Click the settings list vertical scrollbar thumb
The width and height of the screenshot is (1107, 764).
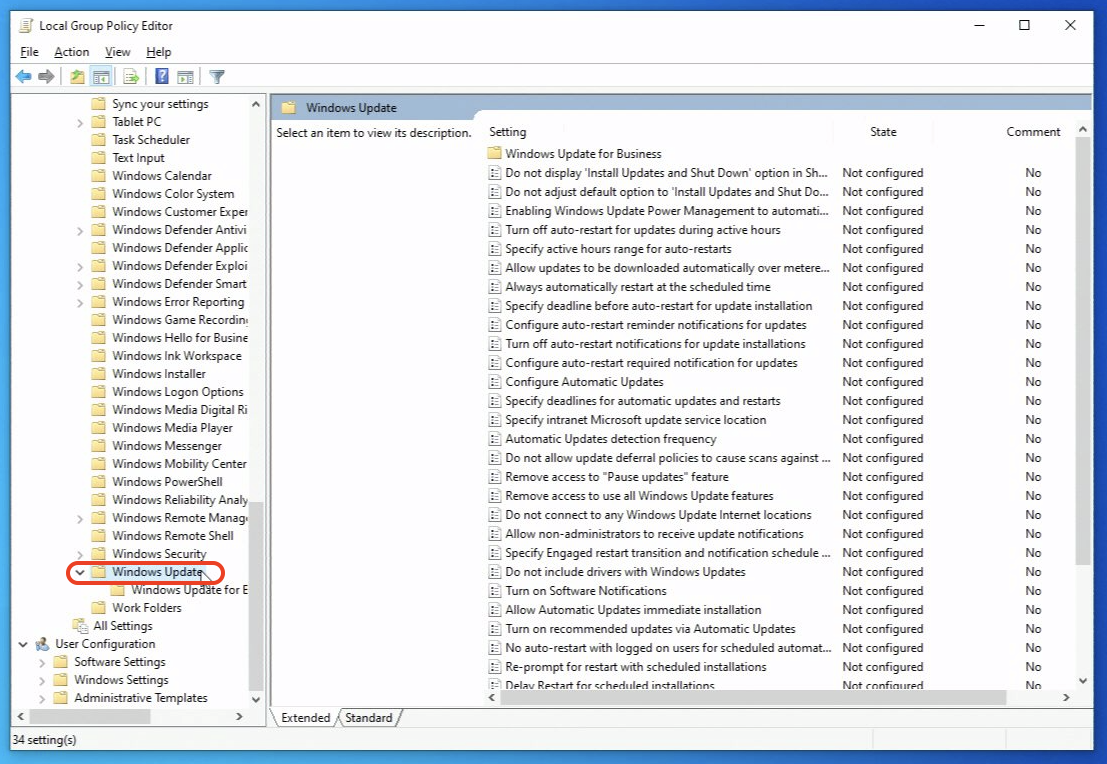point(1082,351)
